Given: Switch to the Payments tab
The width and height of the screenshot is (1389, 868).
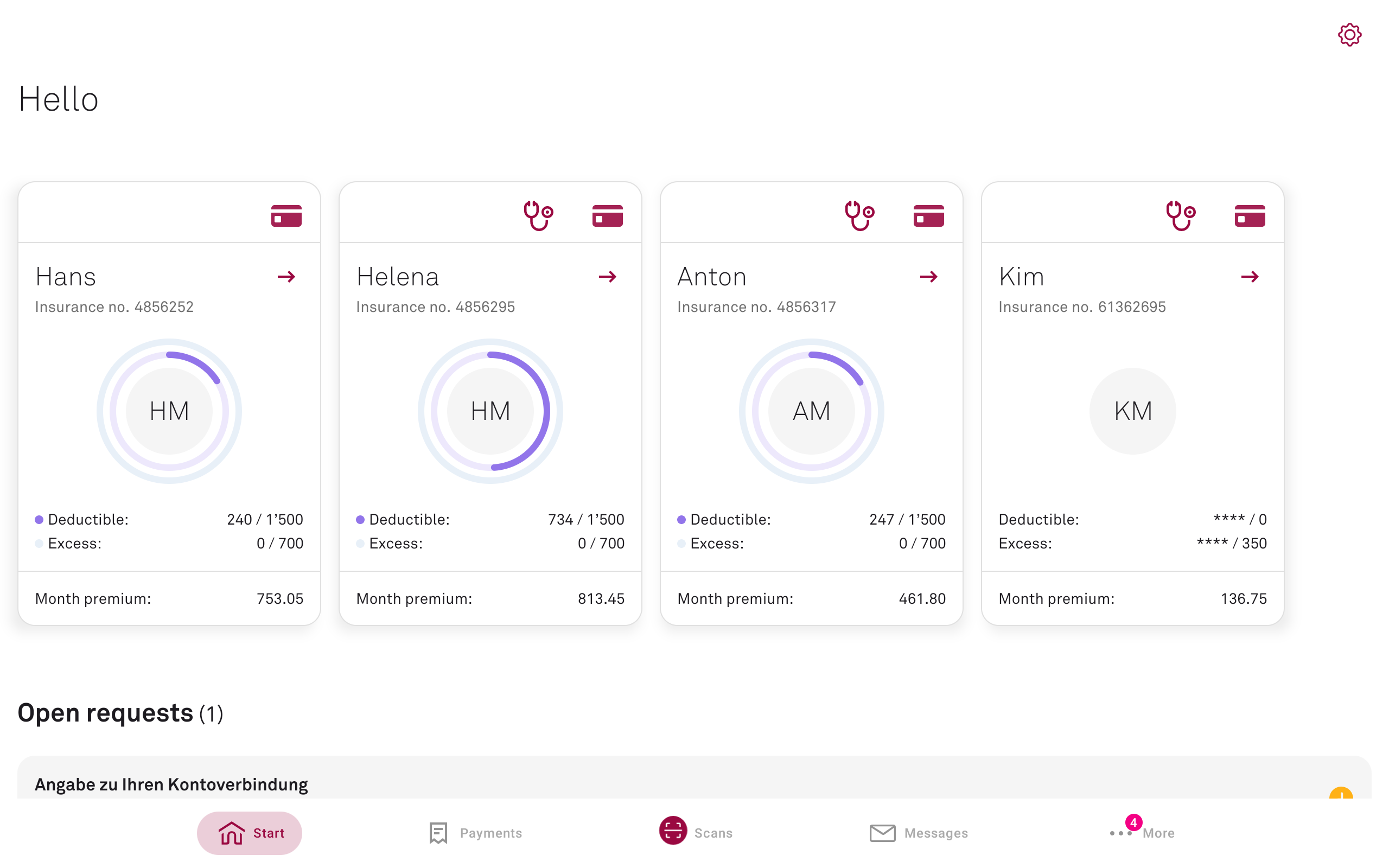Looking at the screenshot, I should point(475,832).
